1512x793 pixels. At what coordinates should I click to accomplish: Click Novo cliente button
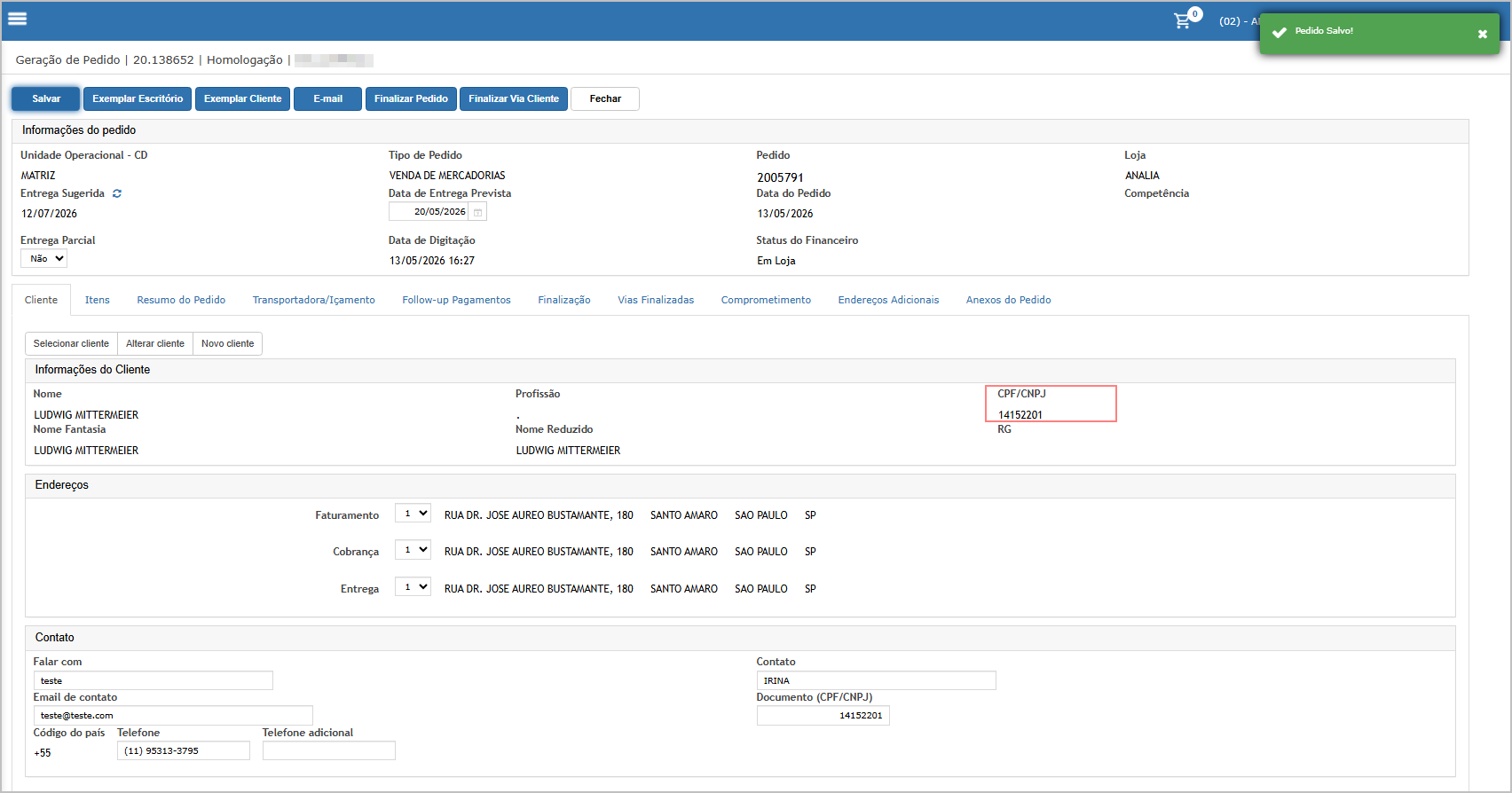227,343
